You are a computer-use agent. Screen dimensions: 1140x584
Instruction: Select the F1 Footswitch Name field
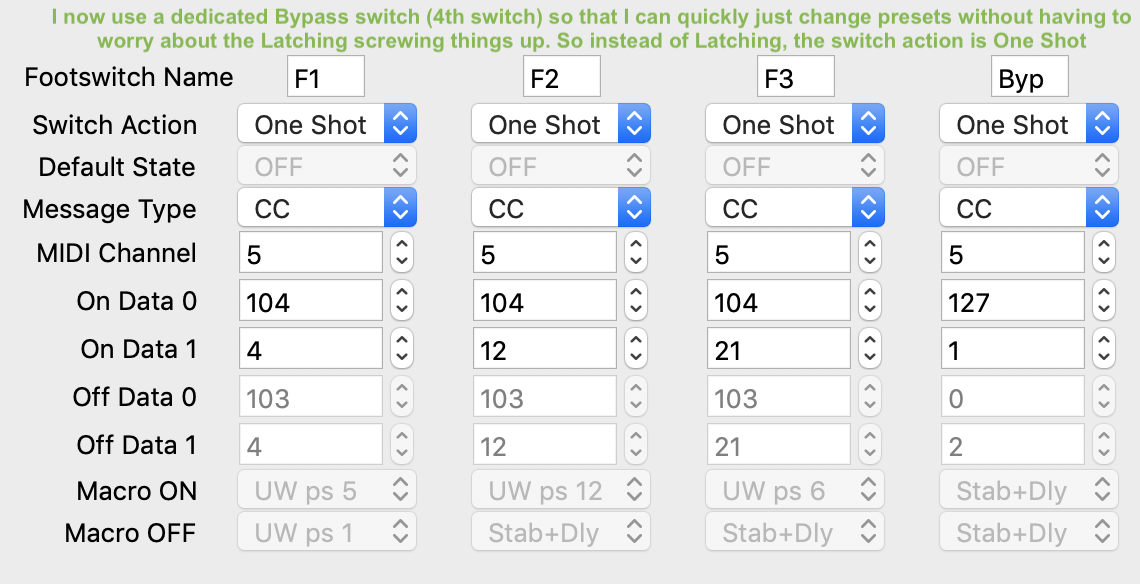tap(326, 77)
